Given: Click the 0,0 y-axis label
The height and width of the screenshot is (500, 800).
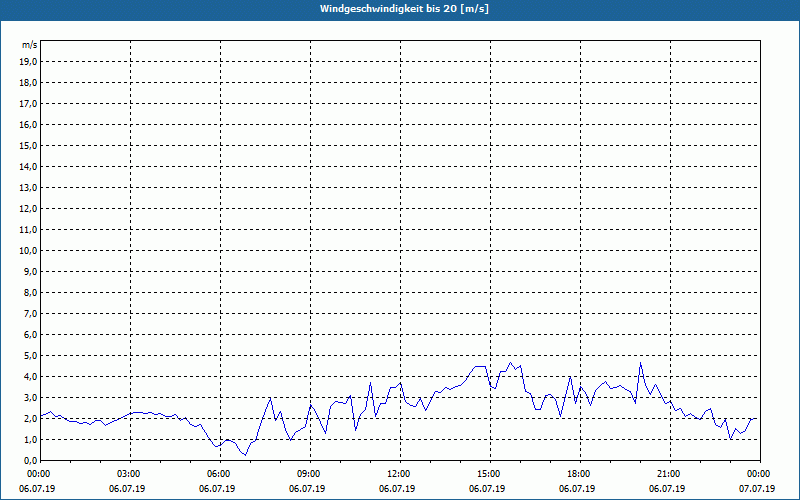Looking at the screenshot, I should point(31,460).
